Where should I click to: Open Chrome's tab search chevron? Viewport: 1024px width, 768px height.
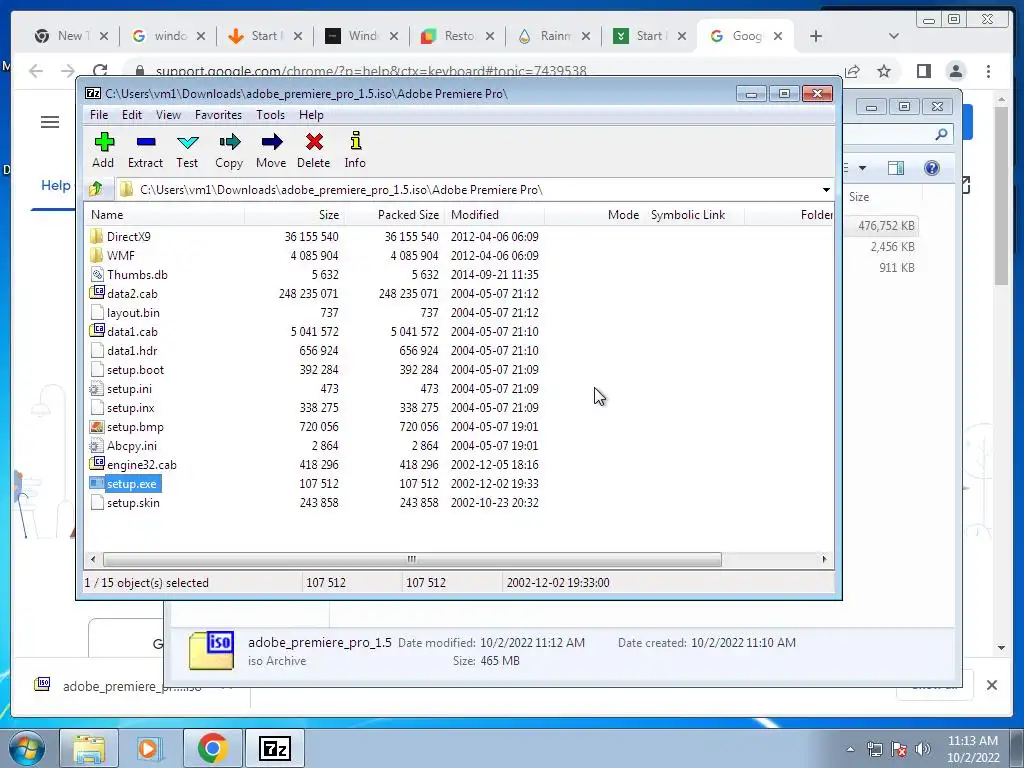pyautogui.click(x=893, y=36)
